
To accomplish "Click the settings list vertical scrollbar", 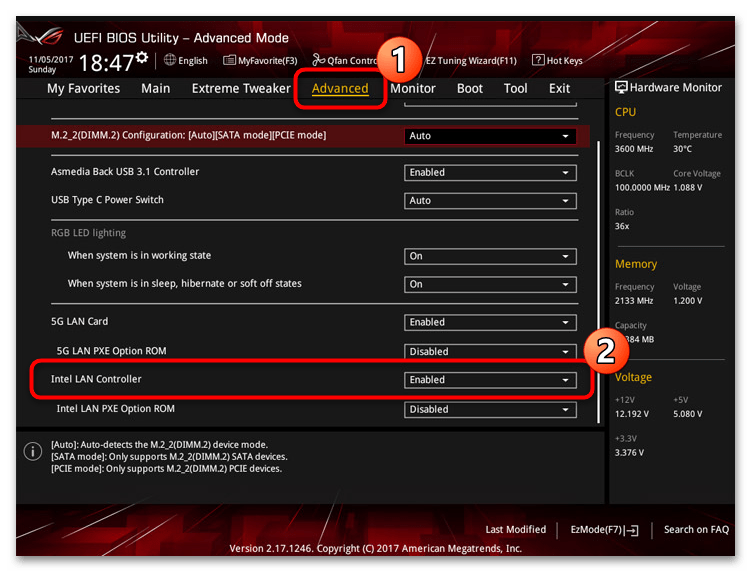I will tap(598, 282).
